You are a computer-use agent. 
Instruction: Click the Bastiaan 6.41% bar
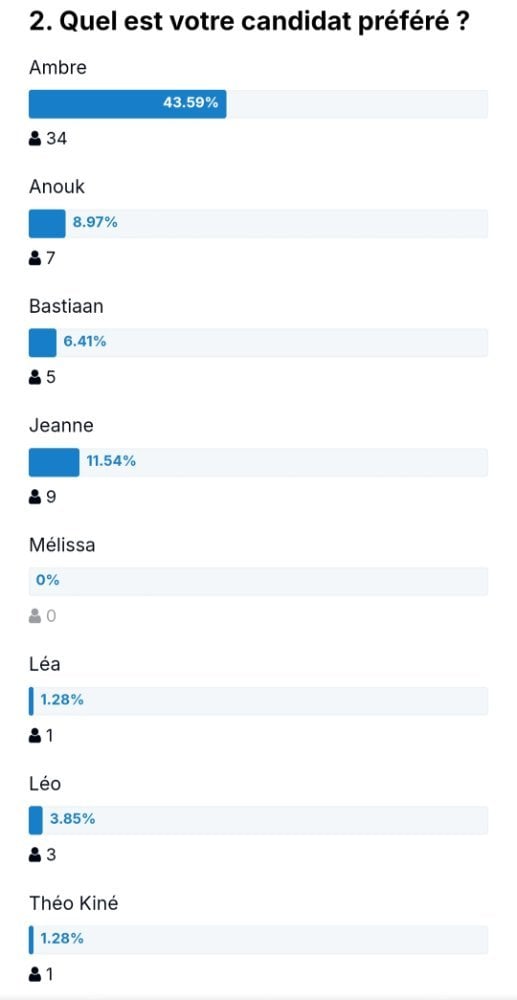[258, 342]
